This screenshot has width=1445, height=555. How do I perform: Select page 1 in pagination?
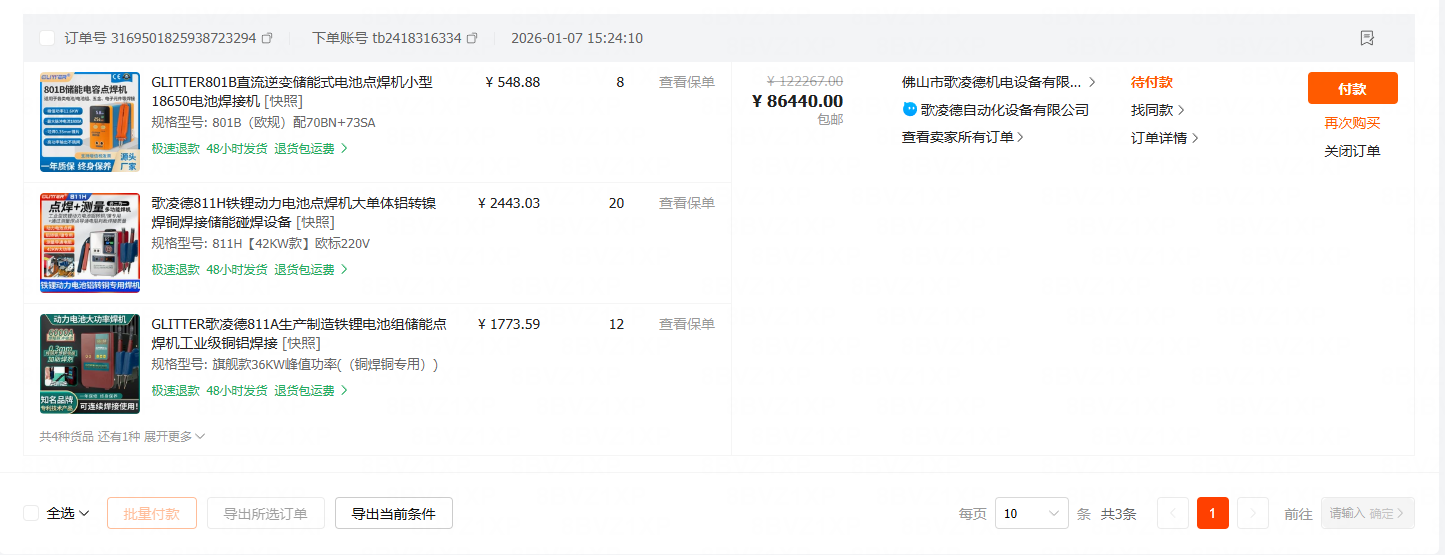coord(1212,513)
